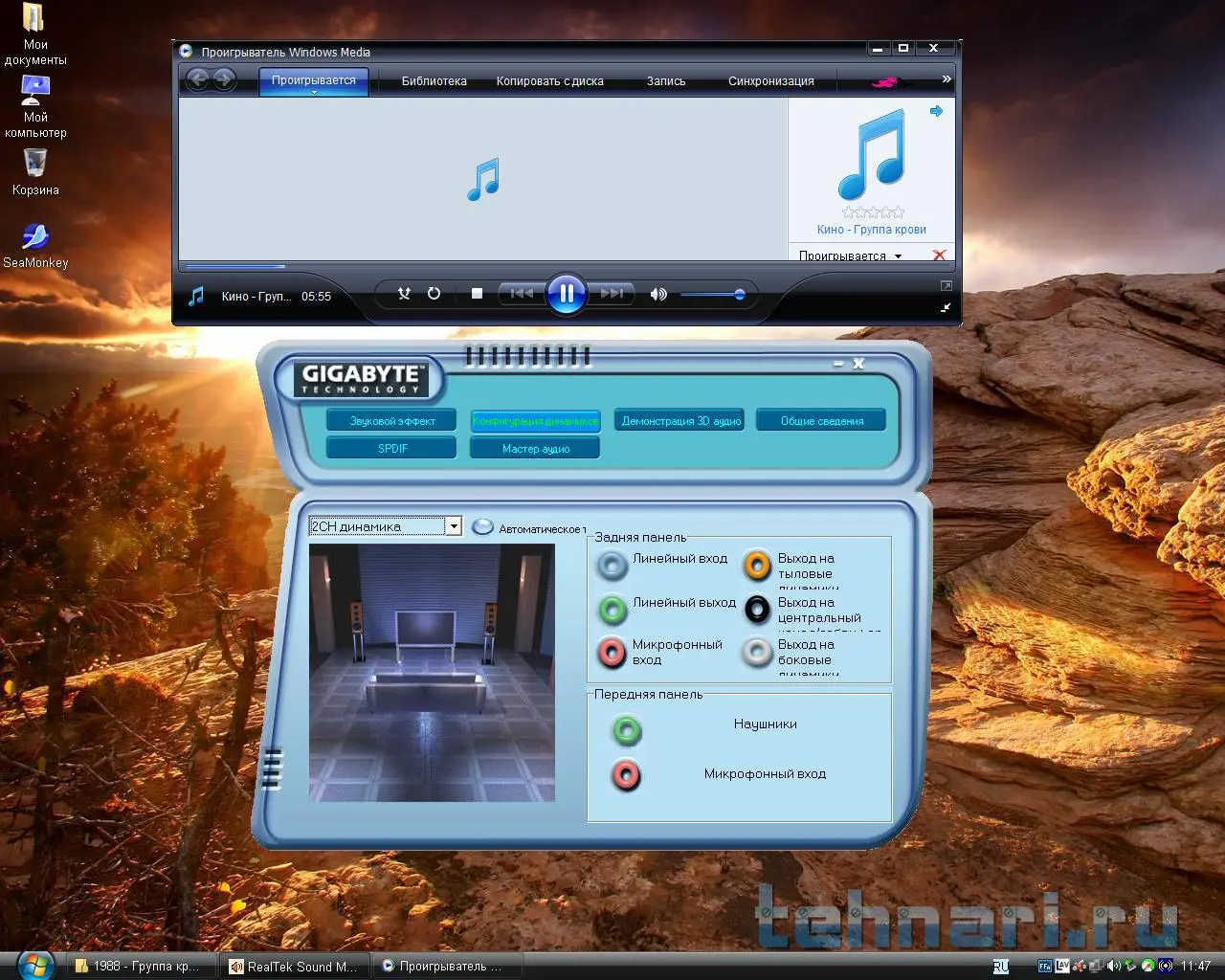Toggle repeat mode in the media player
This screenshot has width=1225, height=980.
coord(434,294)
